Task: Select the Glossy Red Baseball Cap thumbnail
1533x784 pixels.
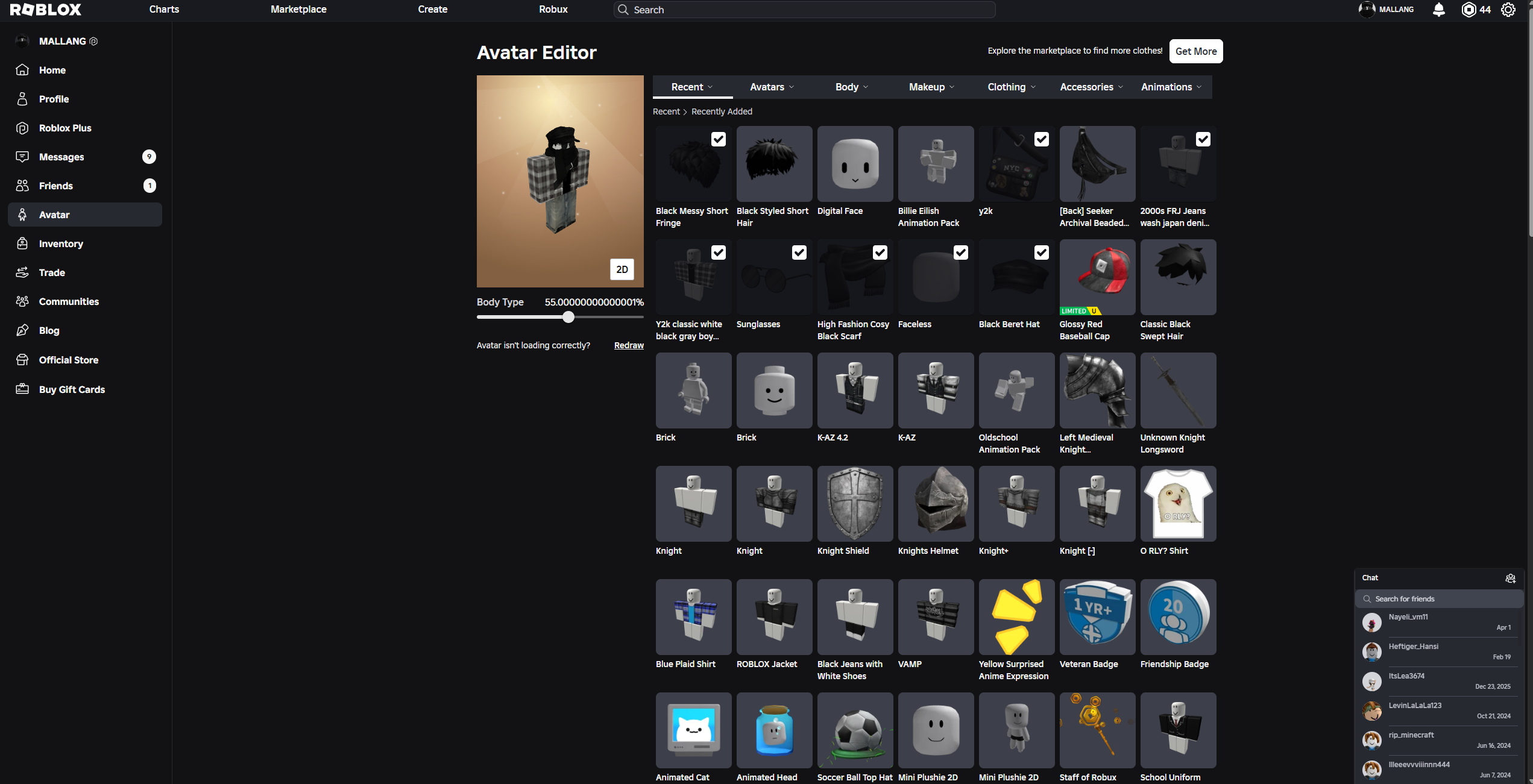Action: click(x=1098, y=277)
